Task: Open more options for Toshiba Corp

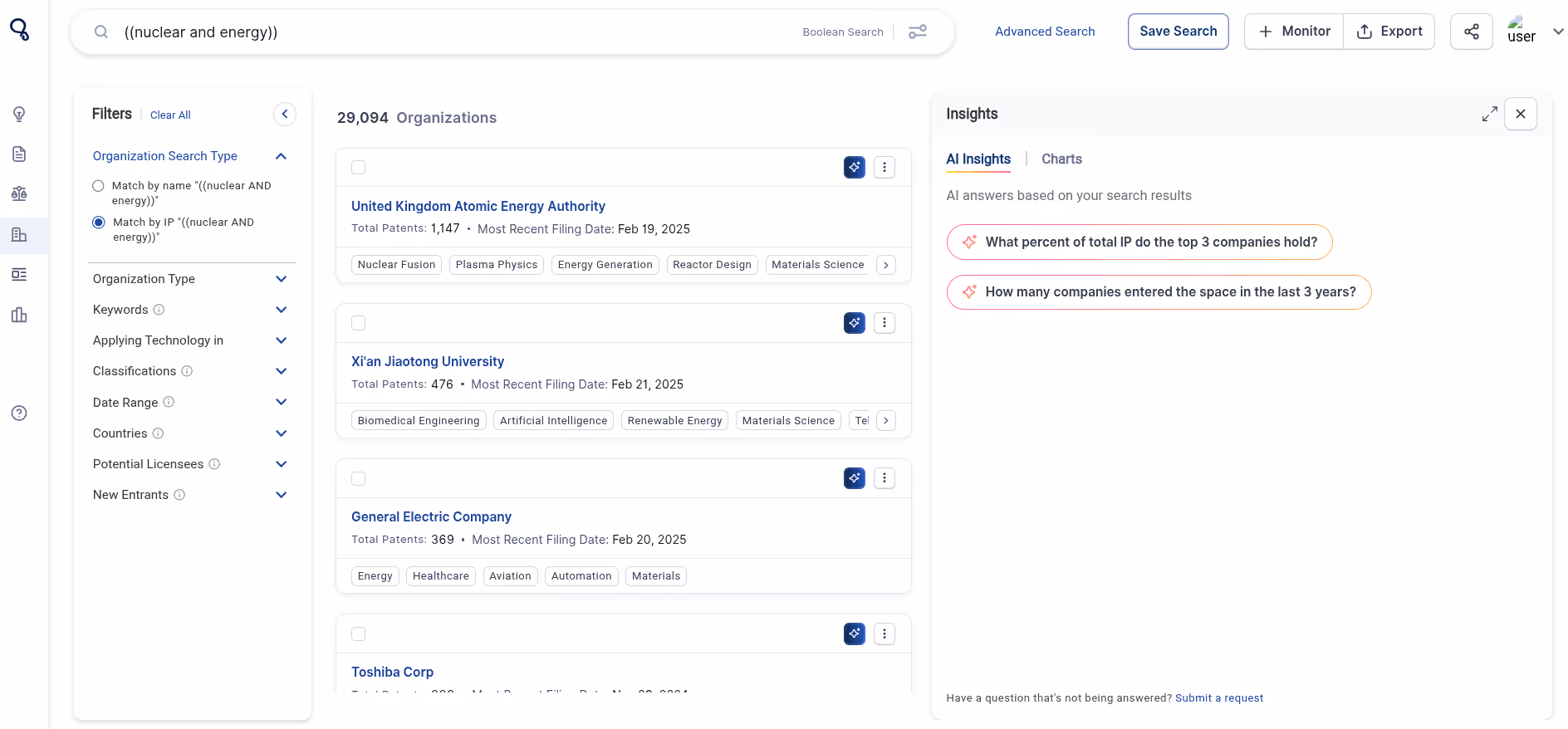Action: [x=884, y=634]
